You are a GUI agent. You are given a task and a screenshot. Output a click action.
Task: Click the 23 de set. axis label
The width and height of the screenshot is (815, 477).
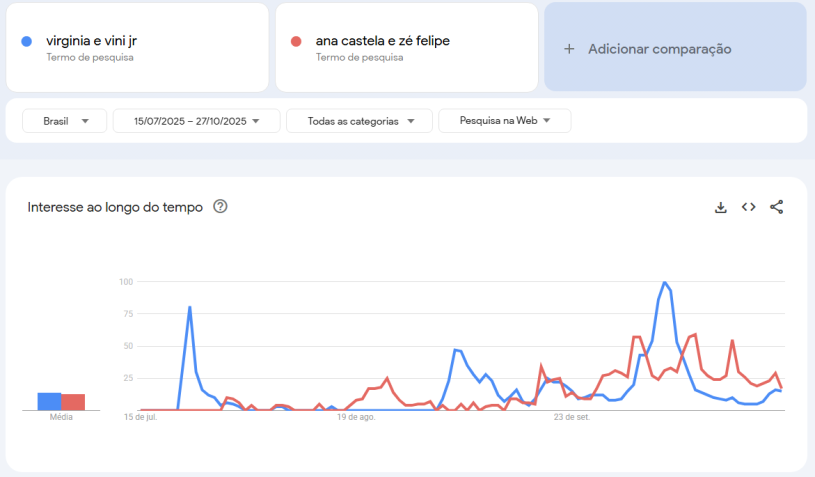[572, 417]
